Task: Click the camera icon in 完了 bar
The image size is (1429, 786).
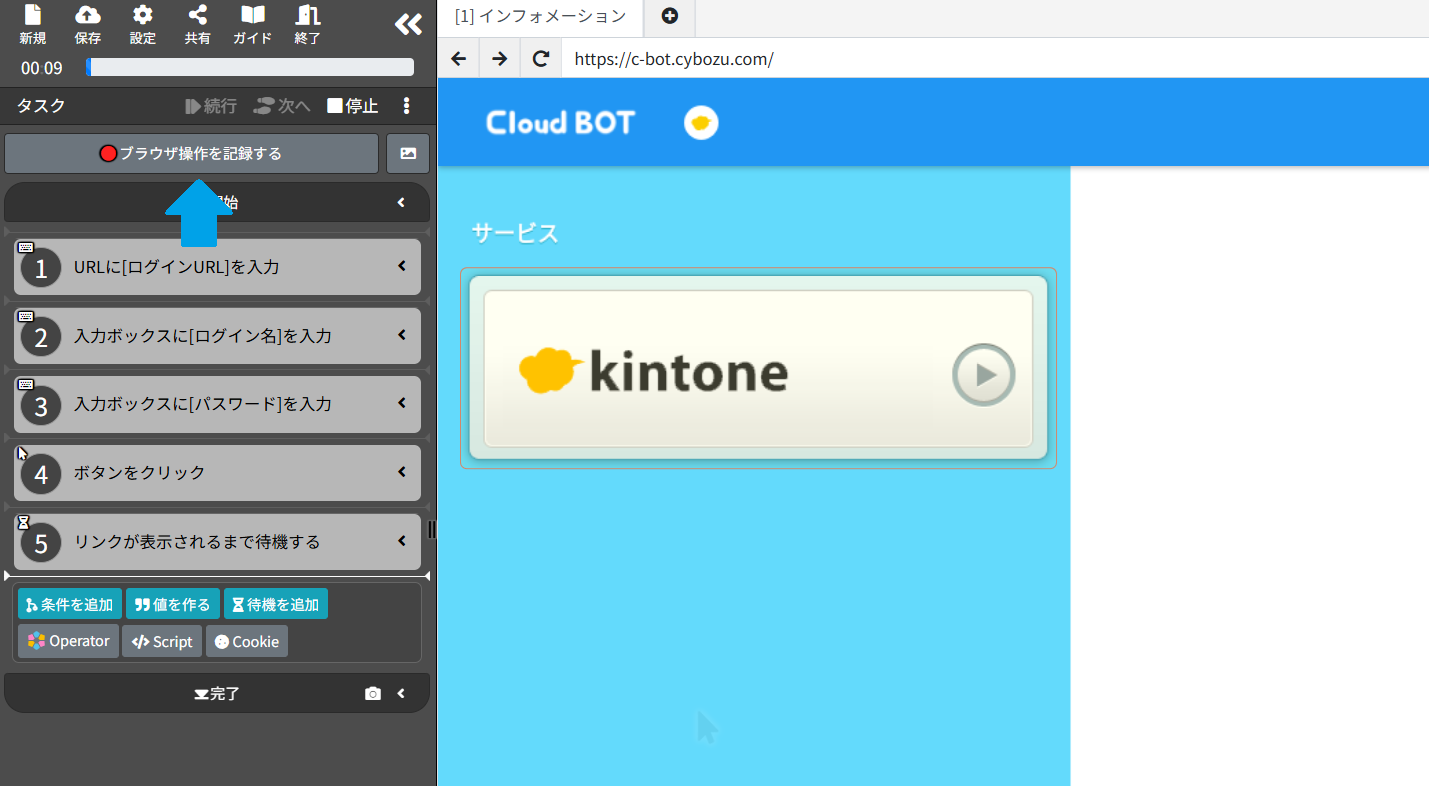Action: (373, 693)
